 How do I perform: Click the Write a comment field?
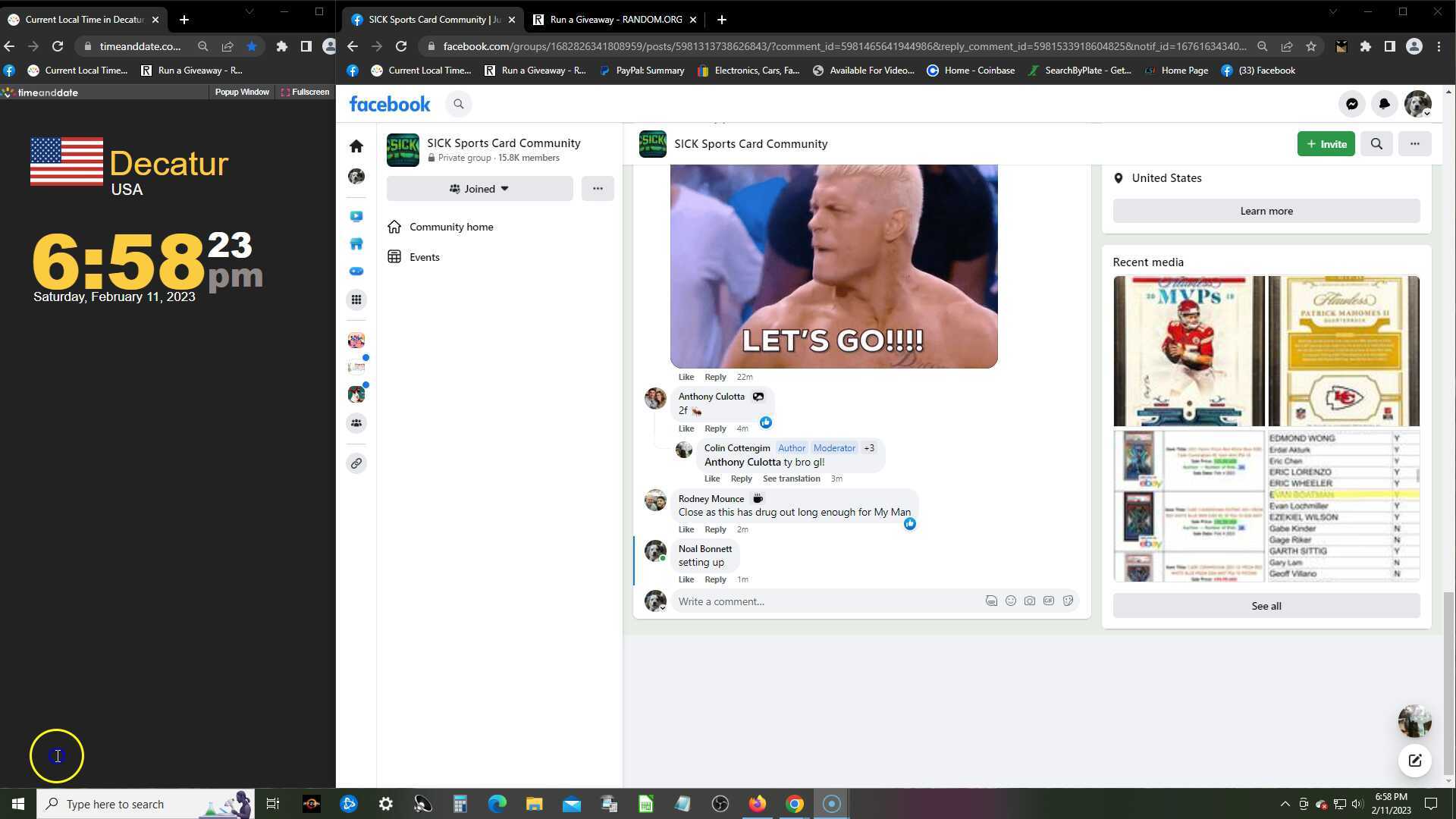827,601
